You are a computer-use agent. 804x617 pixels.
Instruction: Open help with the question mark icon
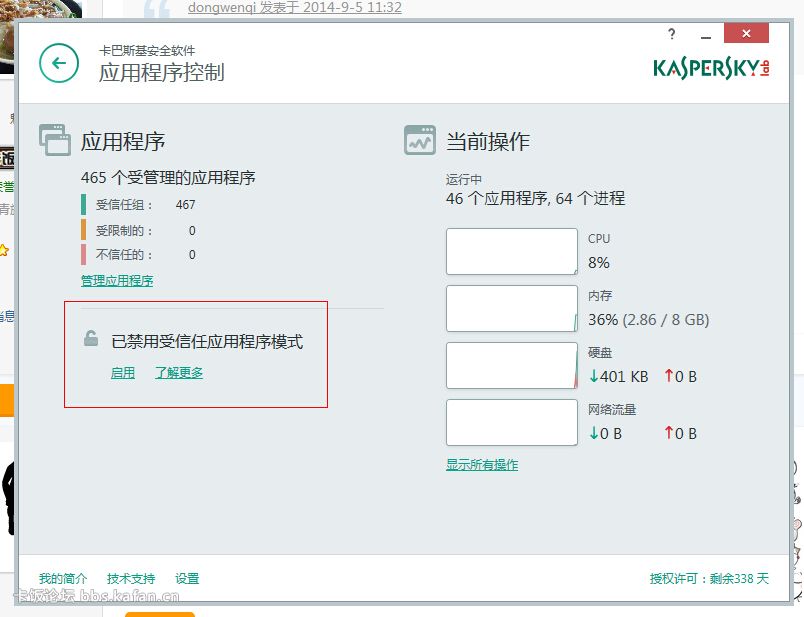click(x=672, y=34)
